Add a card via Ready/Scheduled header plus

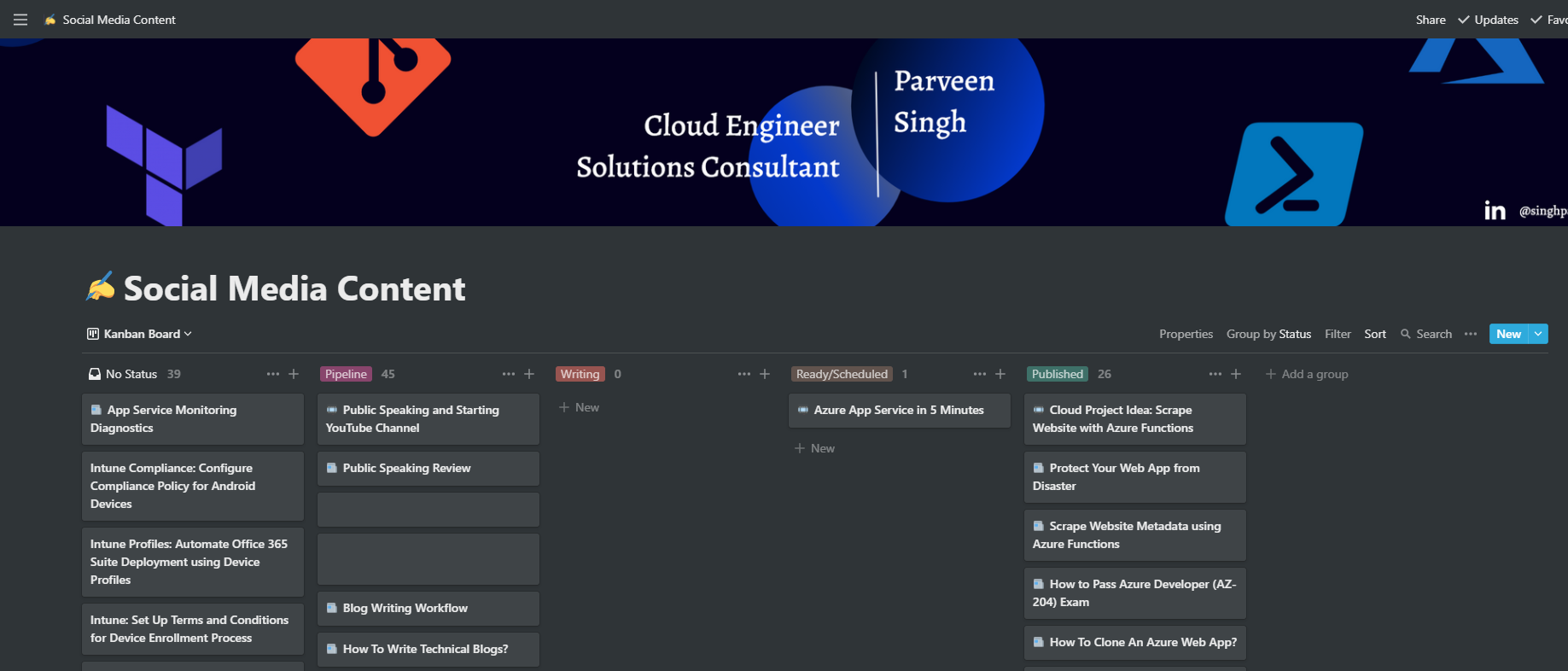pos(1000,374)
